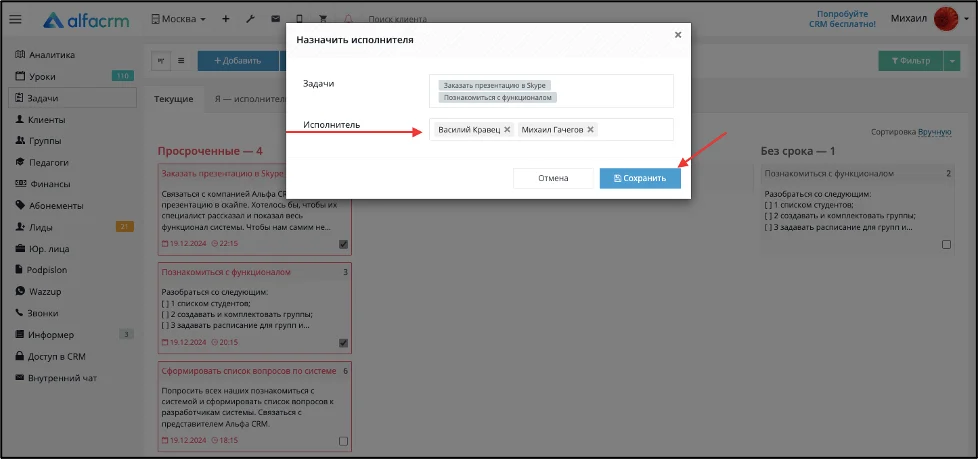979x460 pixels.
Task: Open the envelope mail icon
Action: tap(275, 19)
